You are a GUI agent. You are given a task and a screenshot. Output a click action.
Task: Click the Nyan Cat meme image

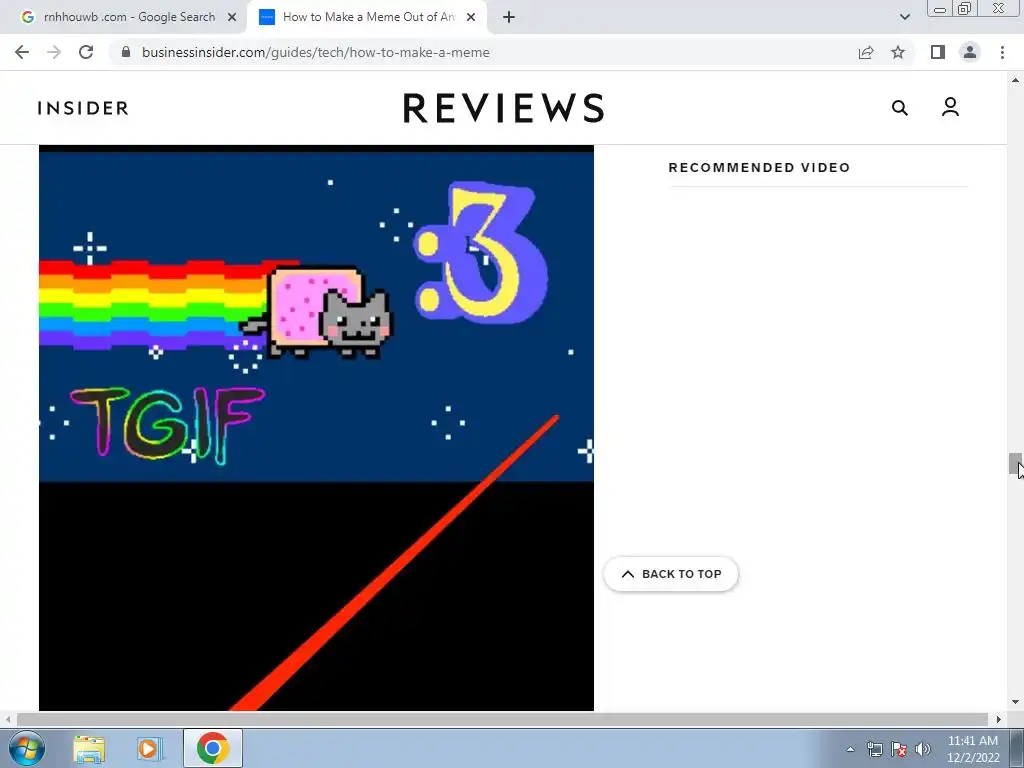pos(316,428)
